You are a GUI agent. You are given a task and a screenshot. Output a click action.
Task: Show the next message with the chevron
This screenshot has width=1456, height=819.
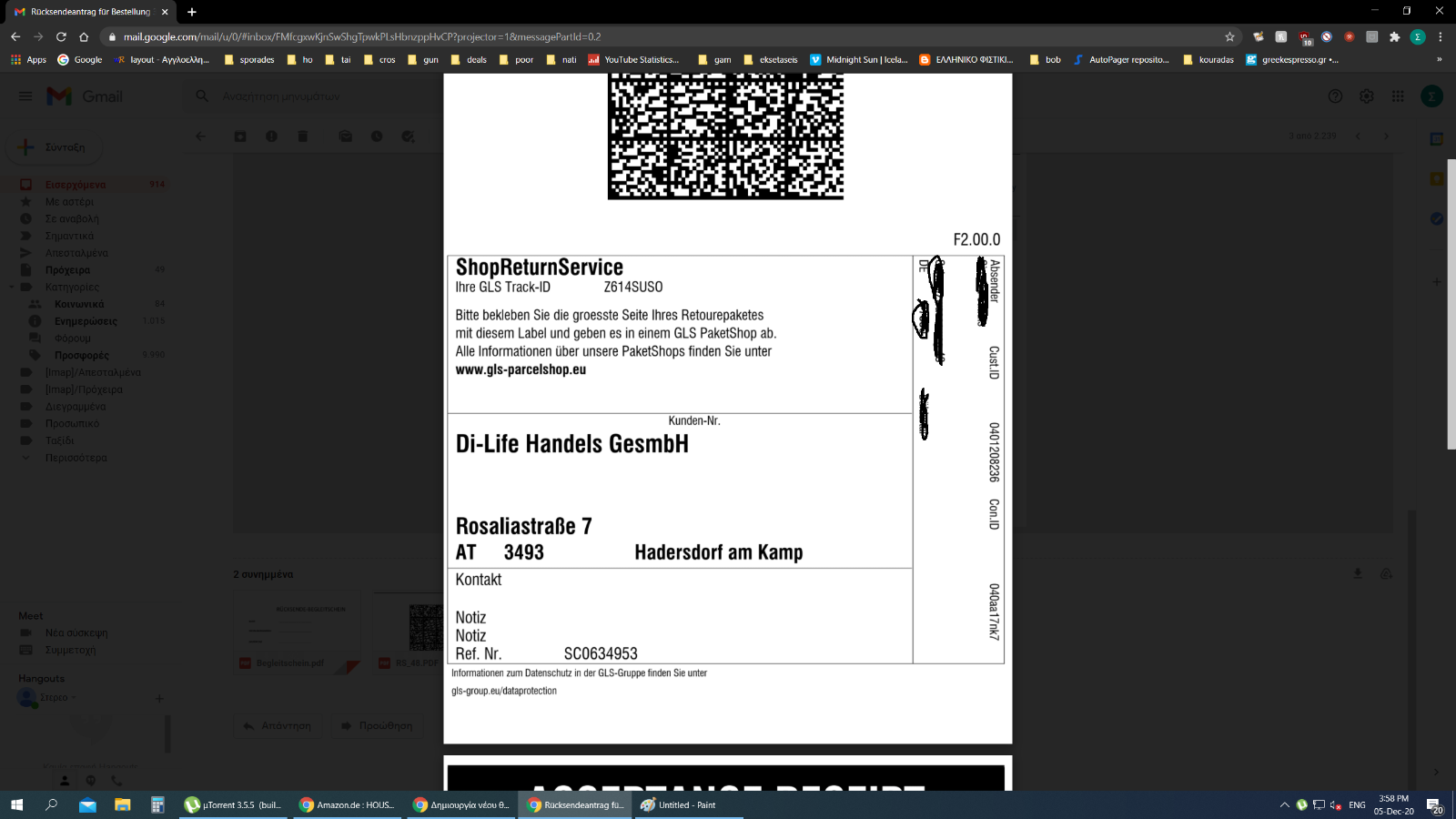(x=1386, y=136)
